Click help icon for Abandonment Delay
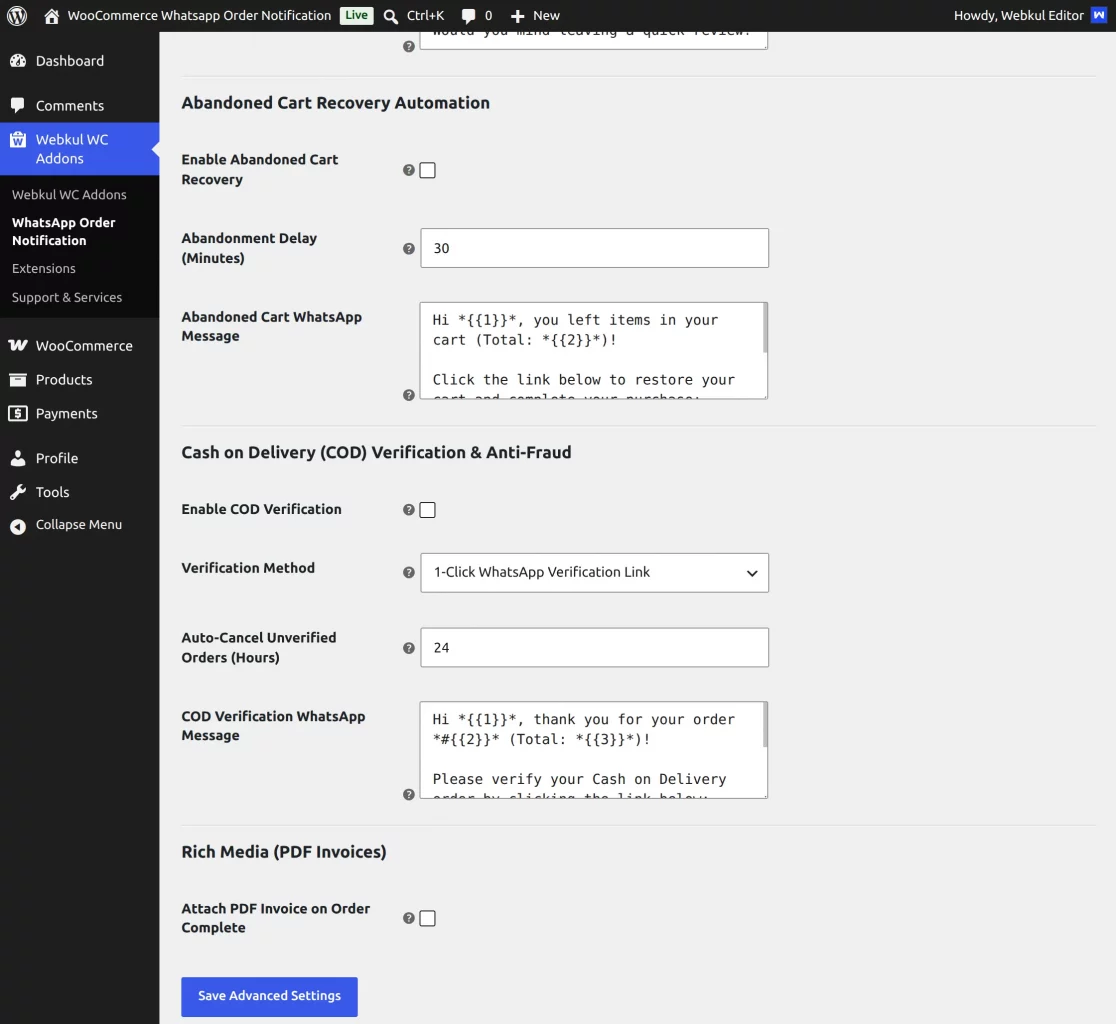This screenshot has height=1024, width=1116. click(x=409, y=248)
